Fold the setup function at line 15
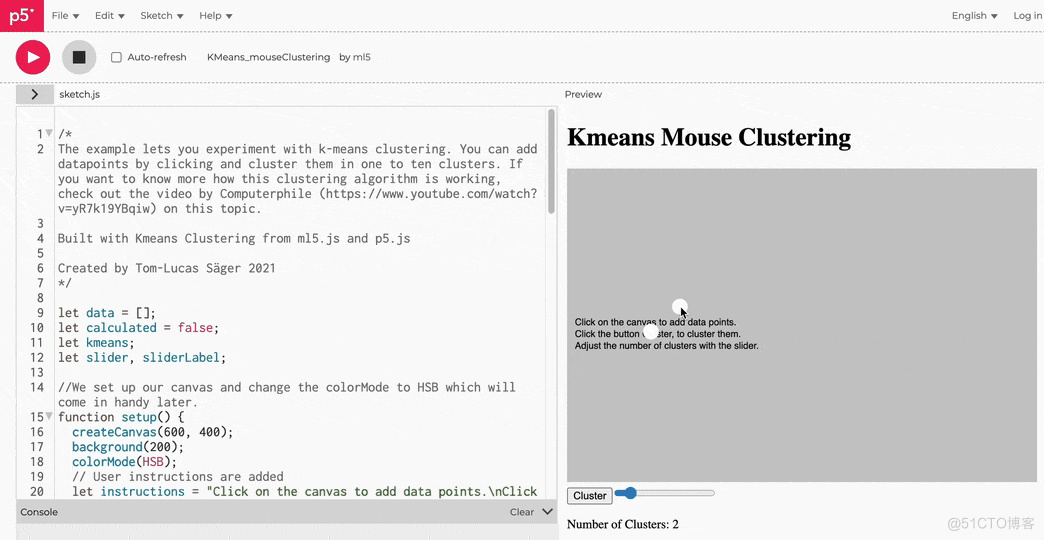 point(49,416)
